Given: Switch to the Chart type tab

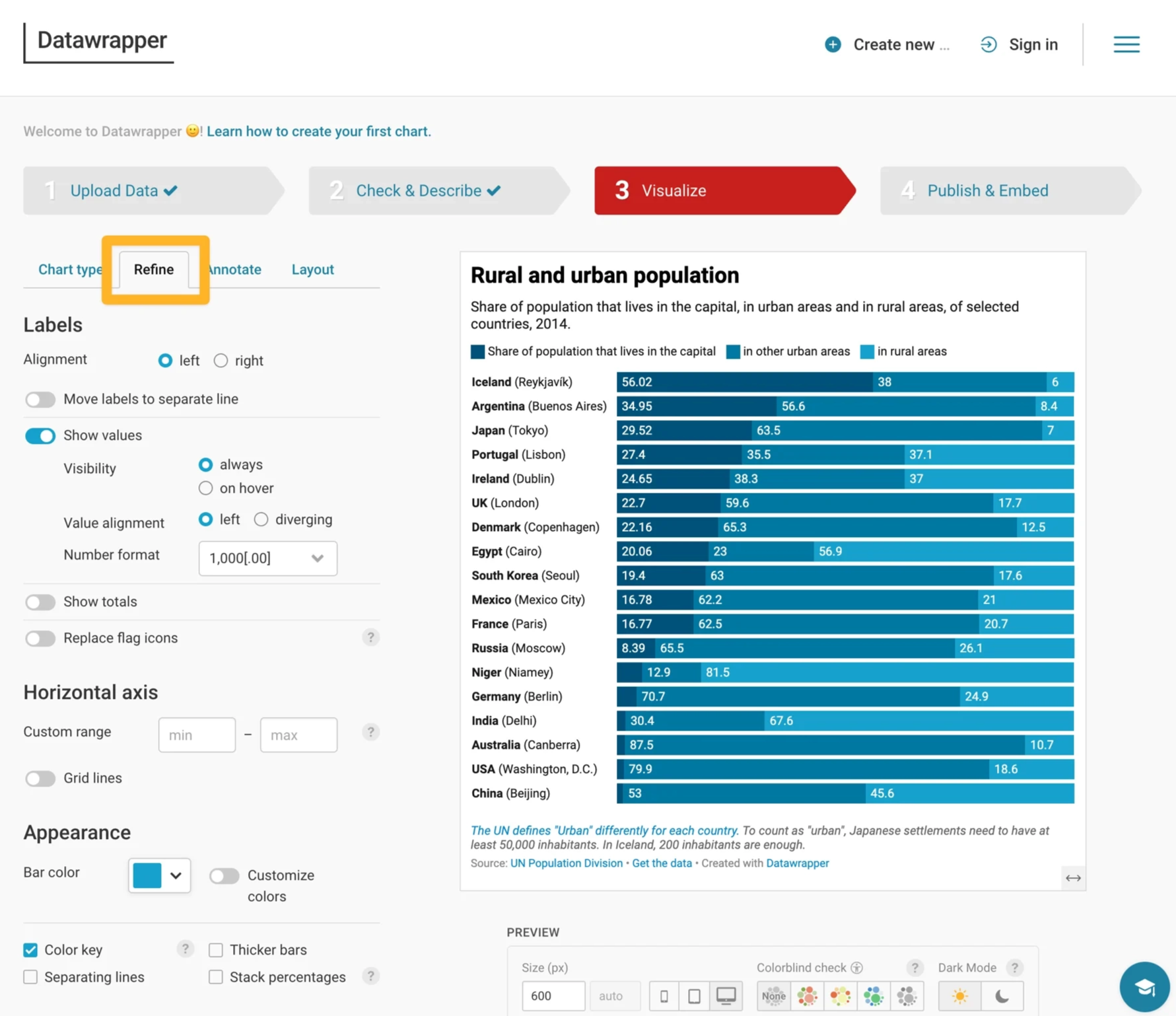Looking at the screenshot, I should (x=70, y=270).
